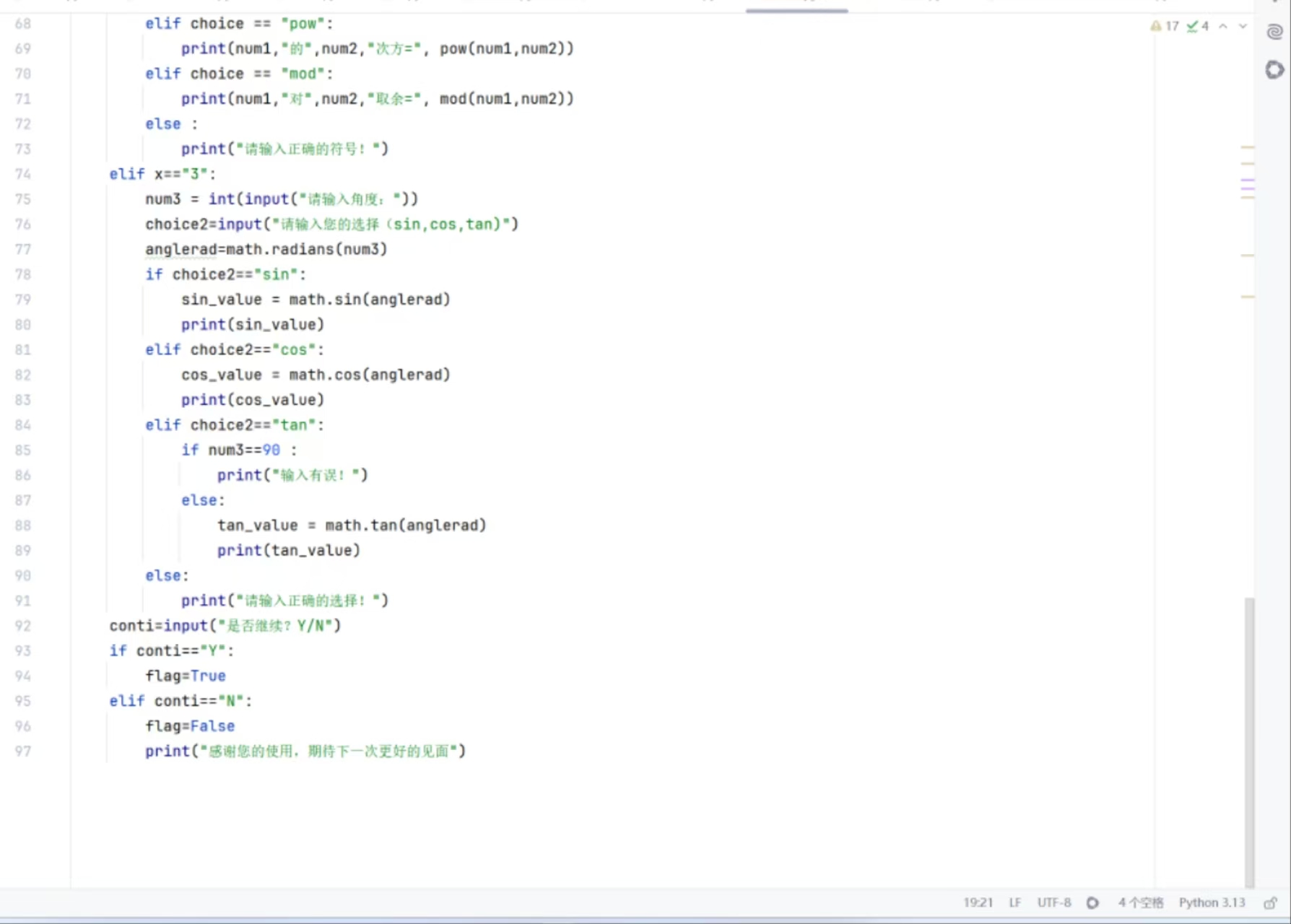Image resolution: width=1291 pixels, height=924 pixels.
Task: Place cursor on 'elif choice == "mod":' line
Action: point(239,74)
